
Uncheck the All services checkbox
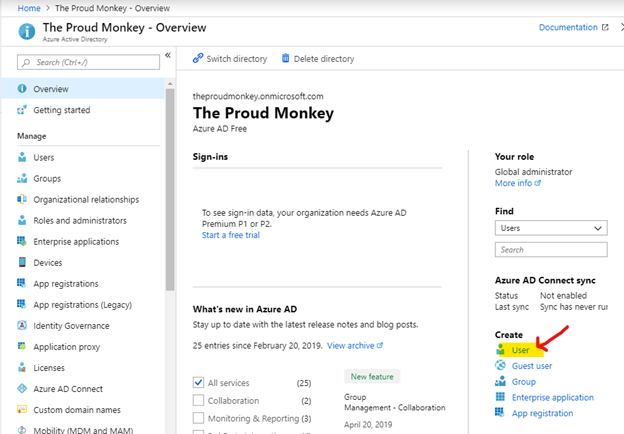pos(198,382)
